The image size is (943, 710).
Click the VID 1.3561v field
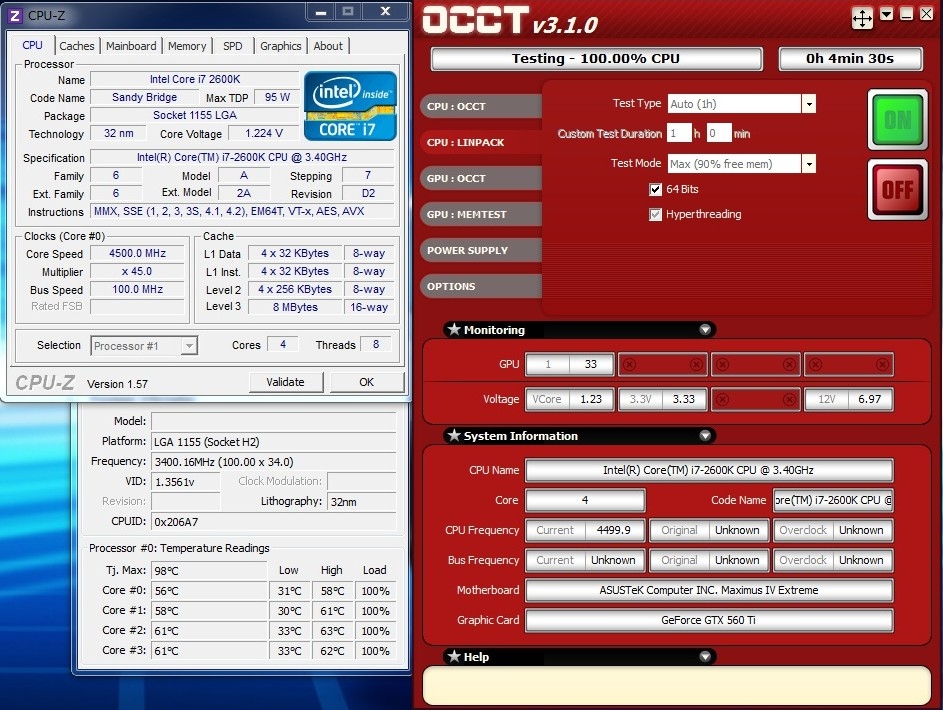pyautogui.click(x=185, y=482)
